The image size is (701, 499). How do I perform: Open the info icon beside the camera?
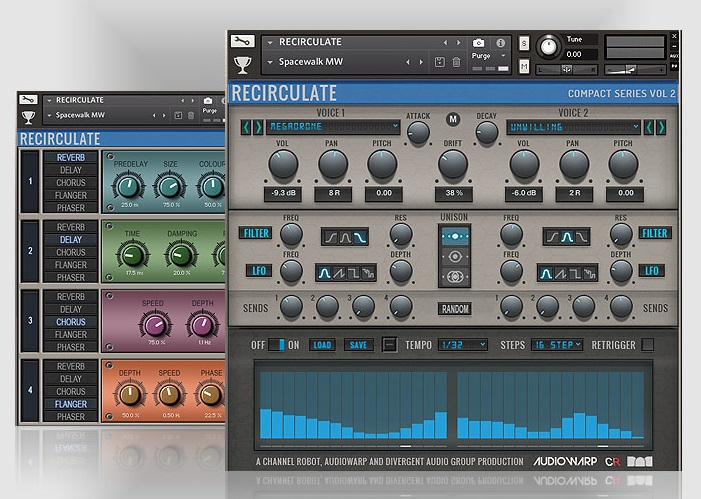(x=500, y=43)
